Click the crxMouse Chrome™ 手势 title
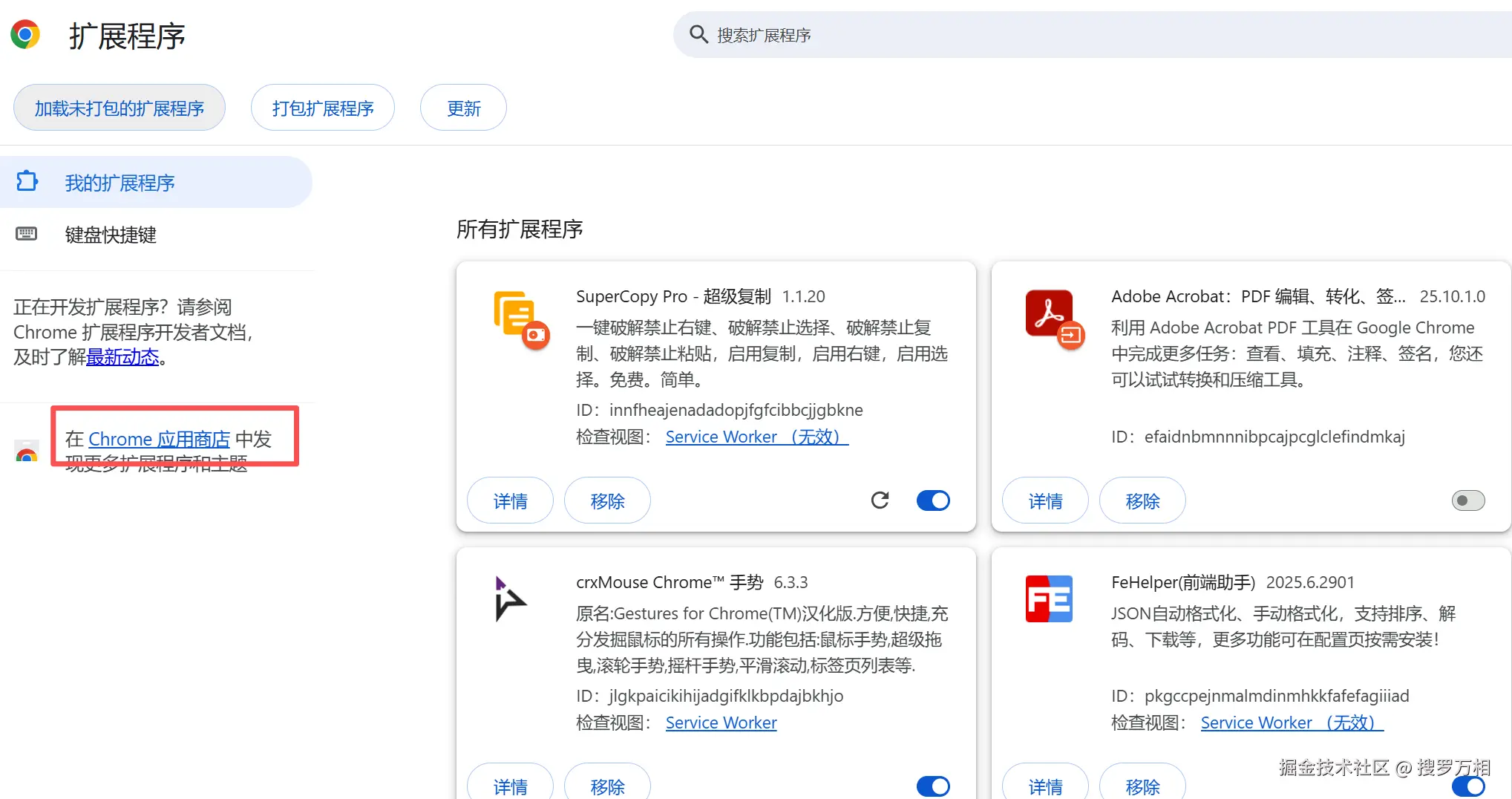 pyautogui.click(x=670, y=582)
